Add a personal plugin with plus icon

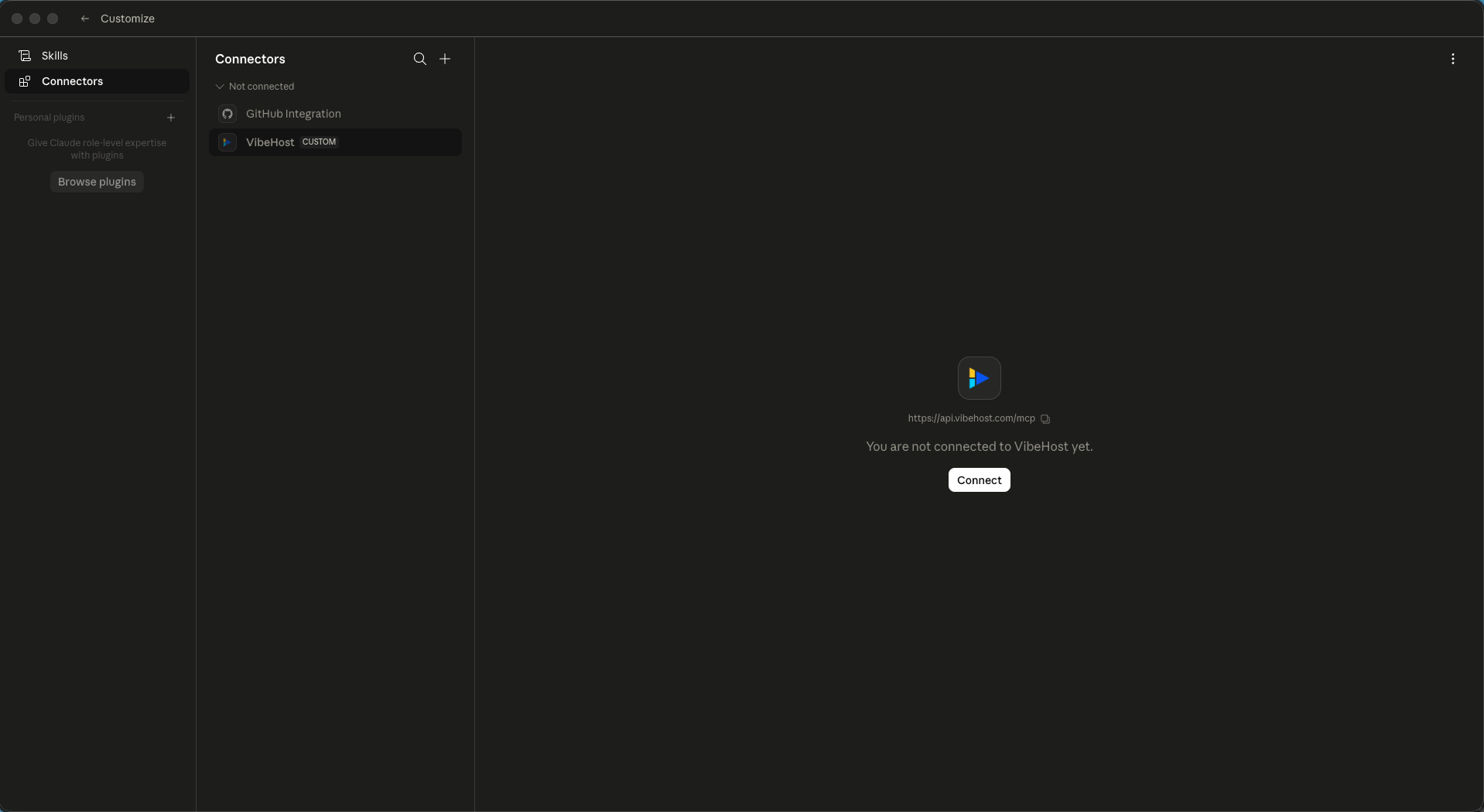click(171, 118)
